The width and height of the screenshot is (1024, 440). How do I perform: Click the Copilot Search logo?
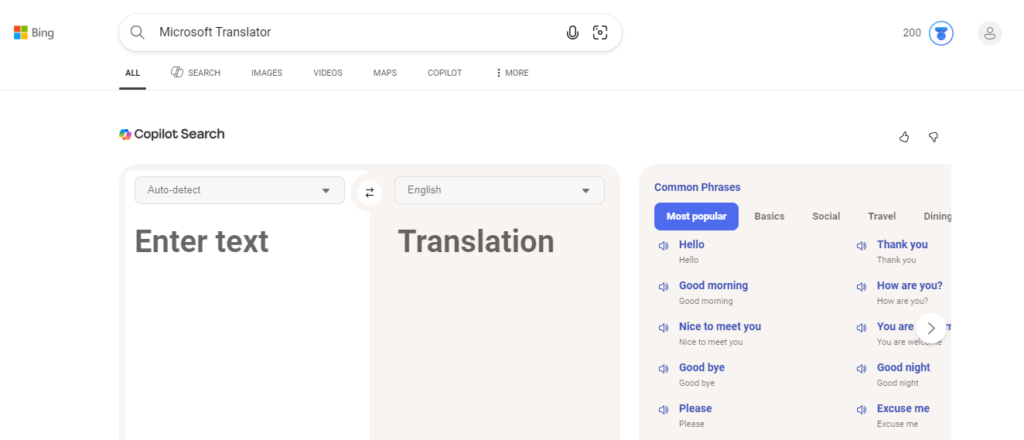click(172, 134)
